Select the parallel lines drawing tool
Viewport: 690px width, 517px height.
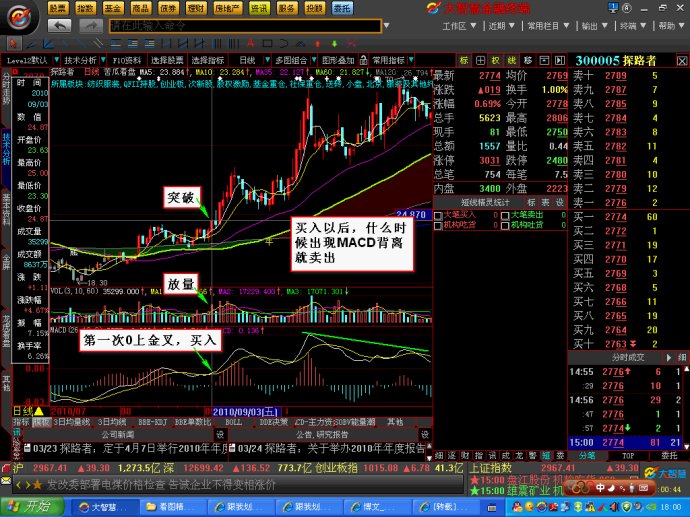click(x=96, y=44)
